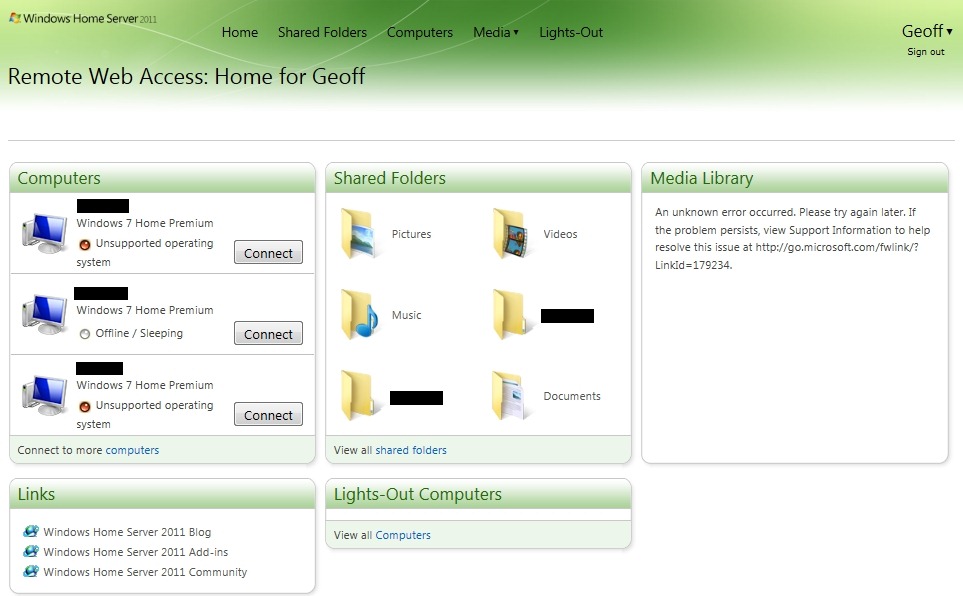Connect to the Offline / Sleeping computer
The height and width of the screenshot is (596, 963).
click(268, 334)
